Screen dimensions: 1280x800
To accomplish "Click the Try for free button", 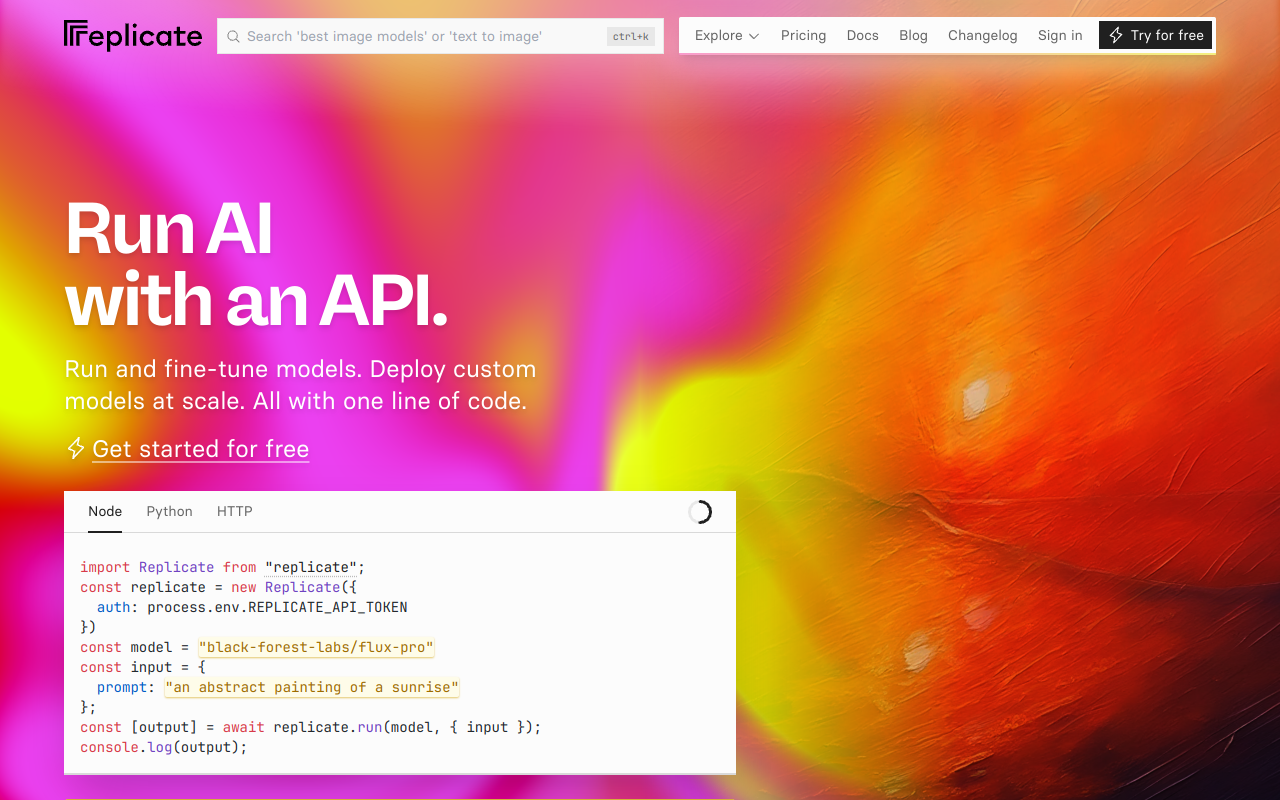I will [x=1155, y=34].
